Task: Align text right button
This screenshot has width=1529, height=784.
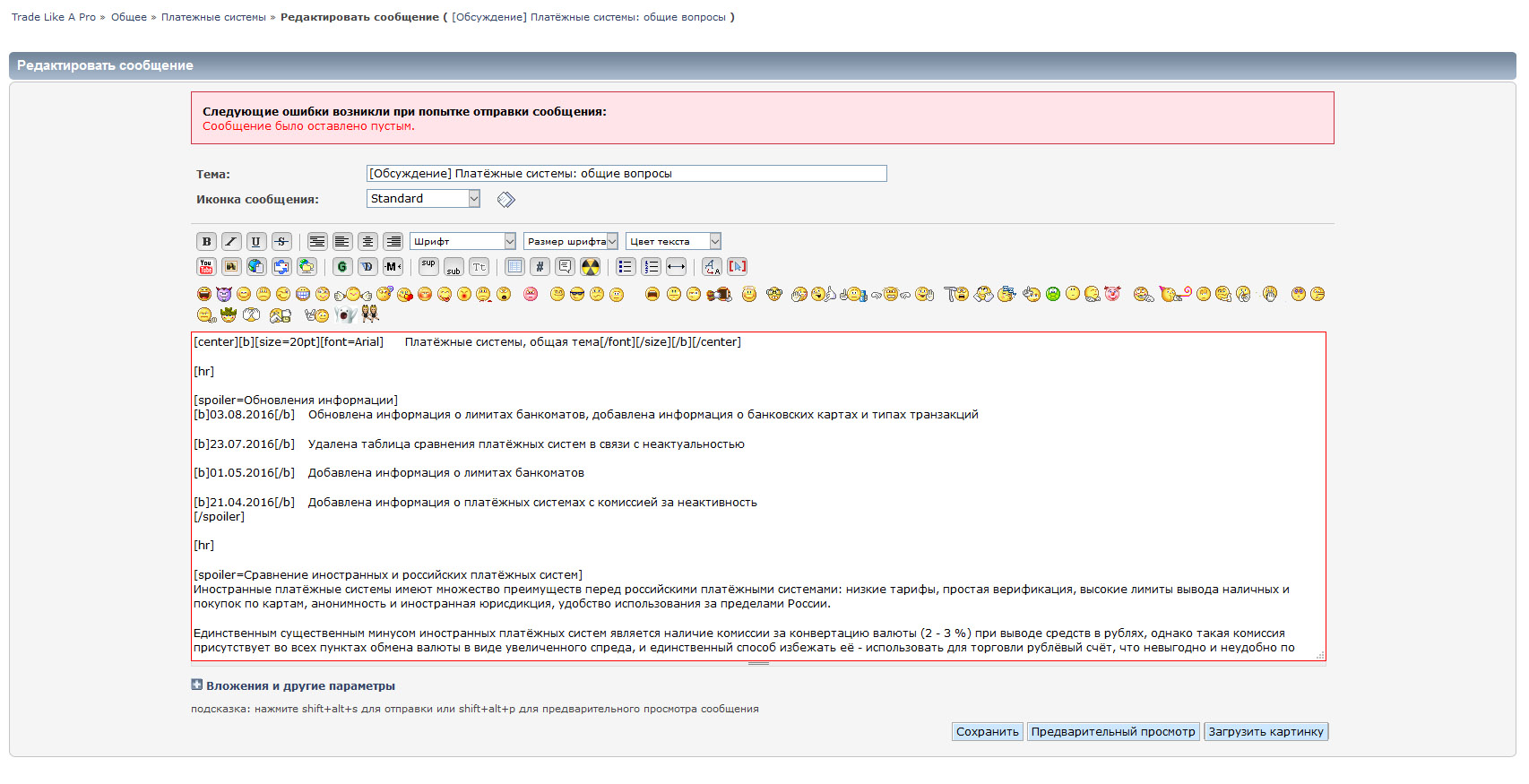Action: point(393,241)
